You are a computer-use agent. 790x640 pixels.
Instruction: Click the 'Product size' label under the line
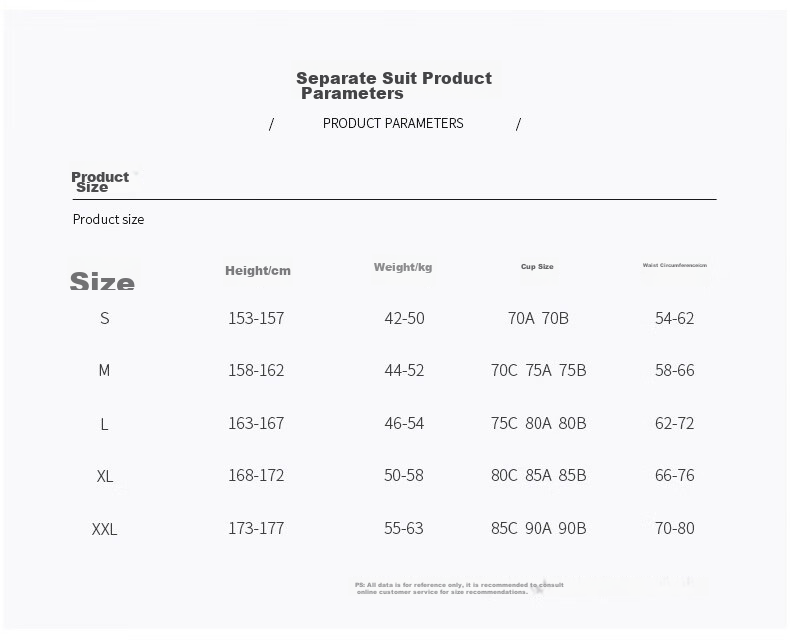[x=108, y=219]
